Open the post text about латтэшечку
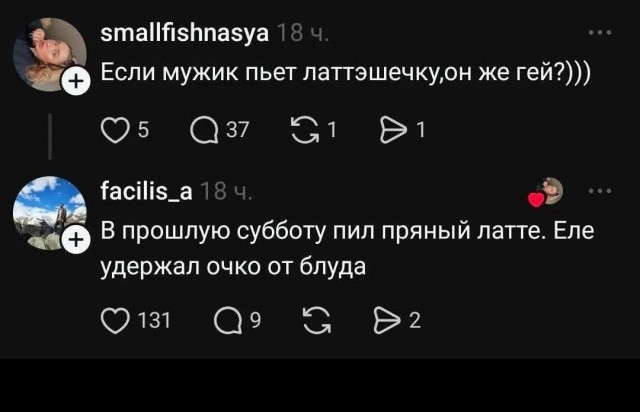 [346, 73]
